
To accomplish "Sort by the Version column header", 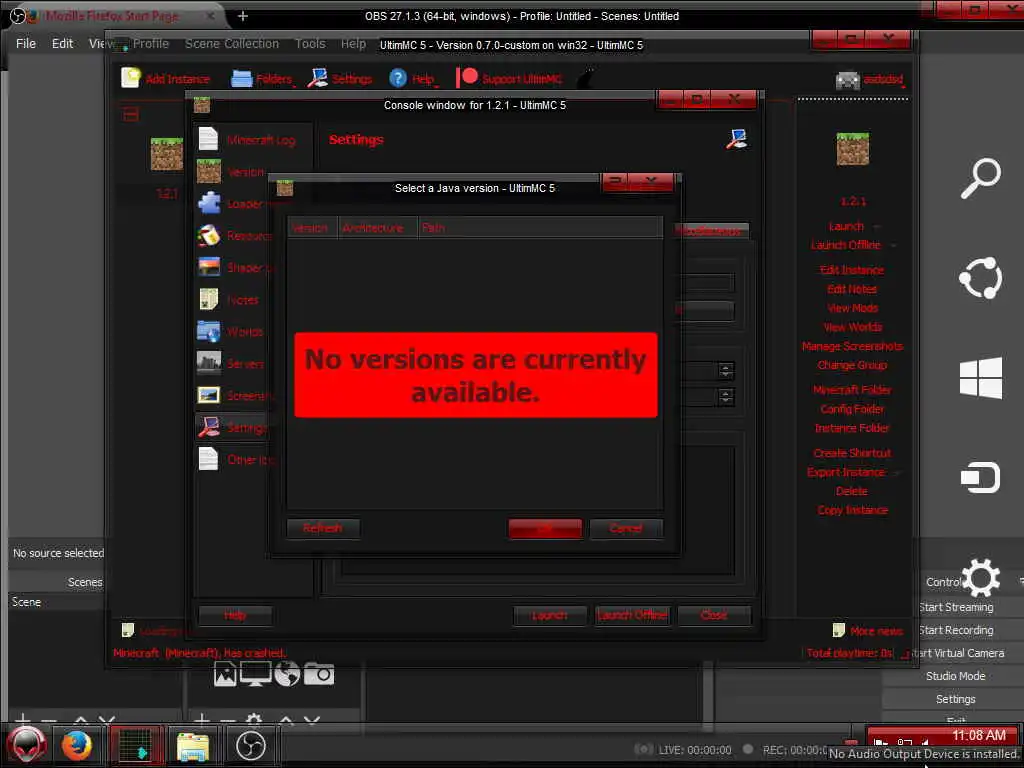I will coord(312,228).
